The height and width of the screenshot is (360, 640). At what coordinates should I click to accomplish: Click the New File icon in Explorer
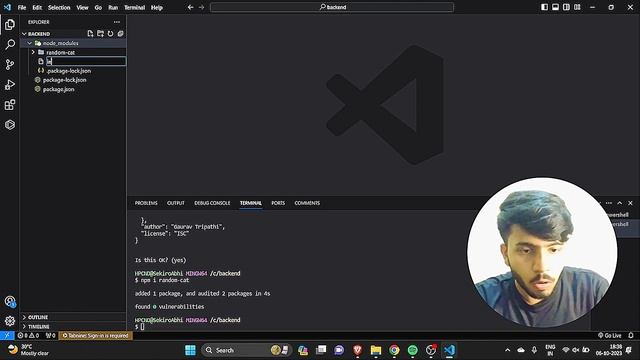click(90, 33)
